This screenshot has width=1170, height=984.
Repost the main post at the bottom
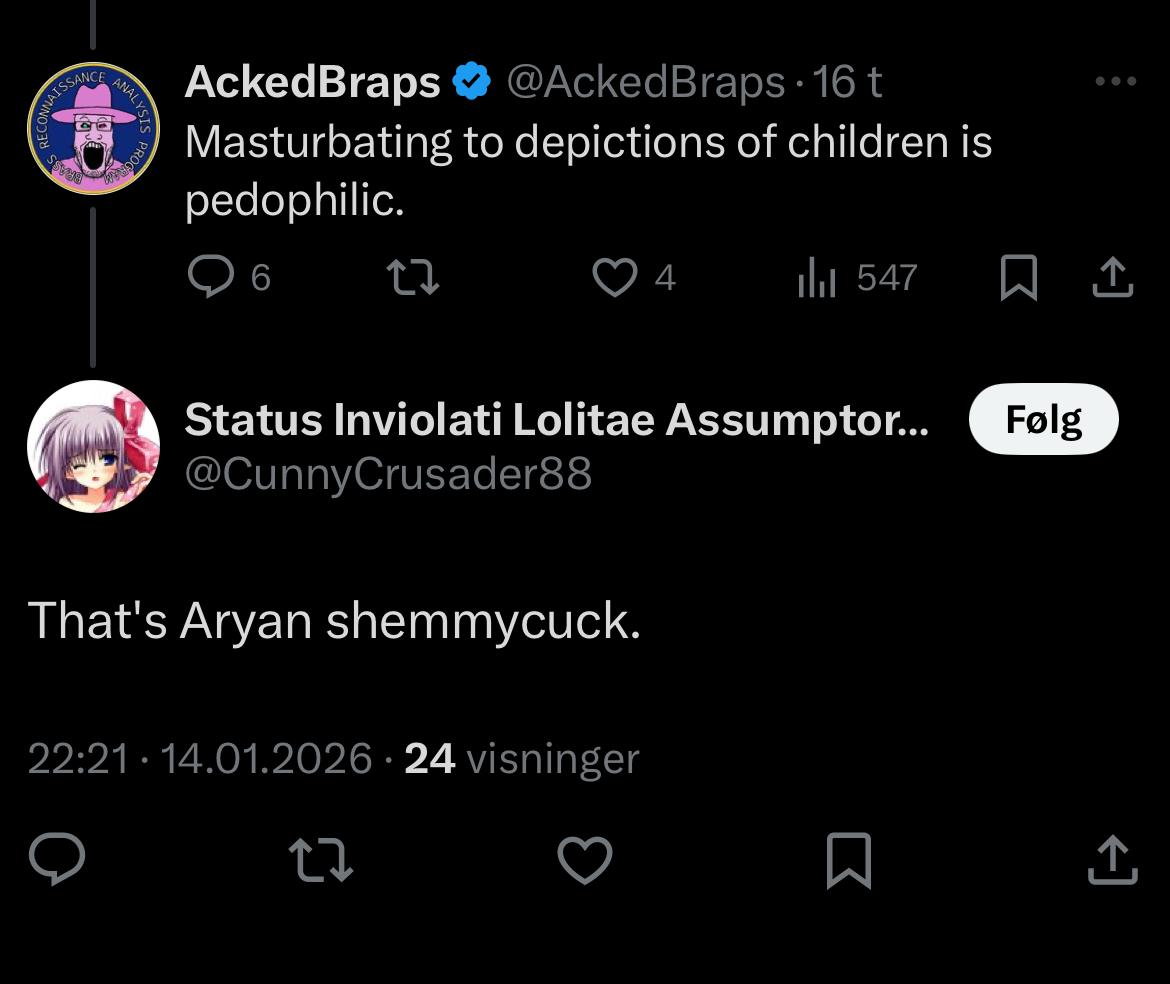(x=320, y=860)
